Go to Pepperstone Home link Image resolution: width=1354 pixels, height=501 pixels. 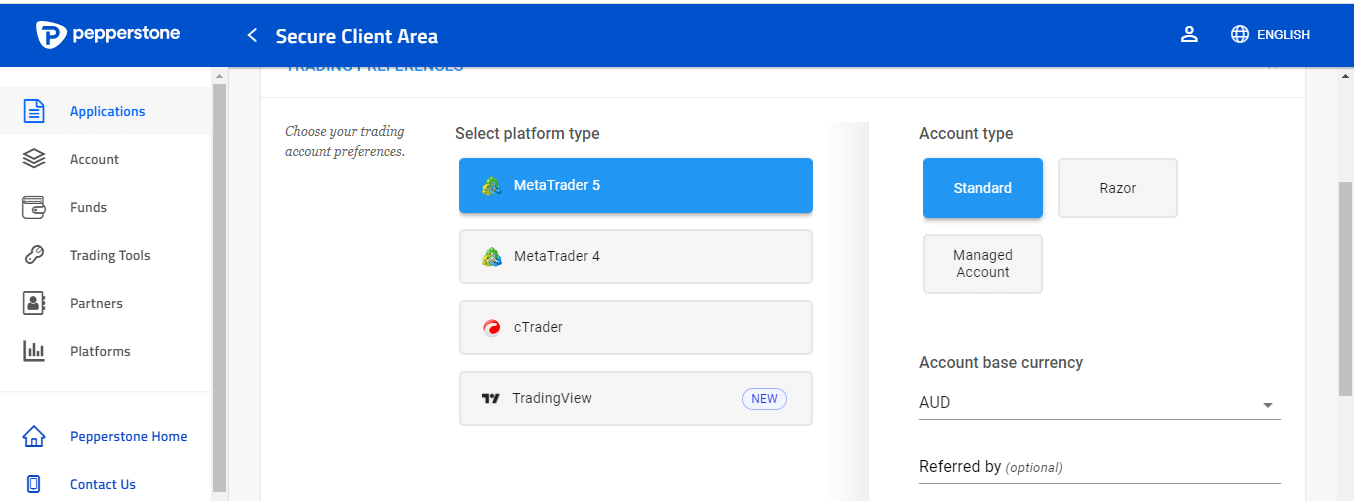tap(128, 436)
